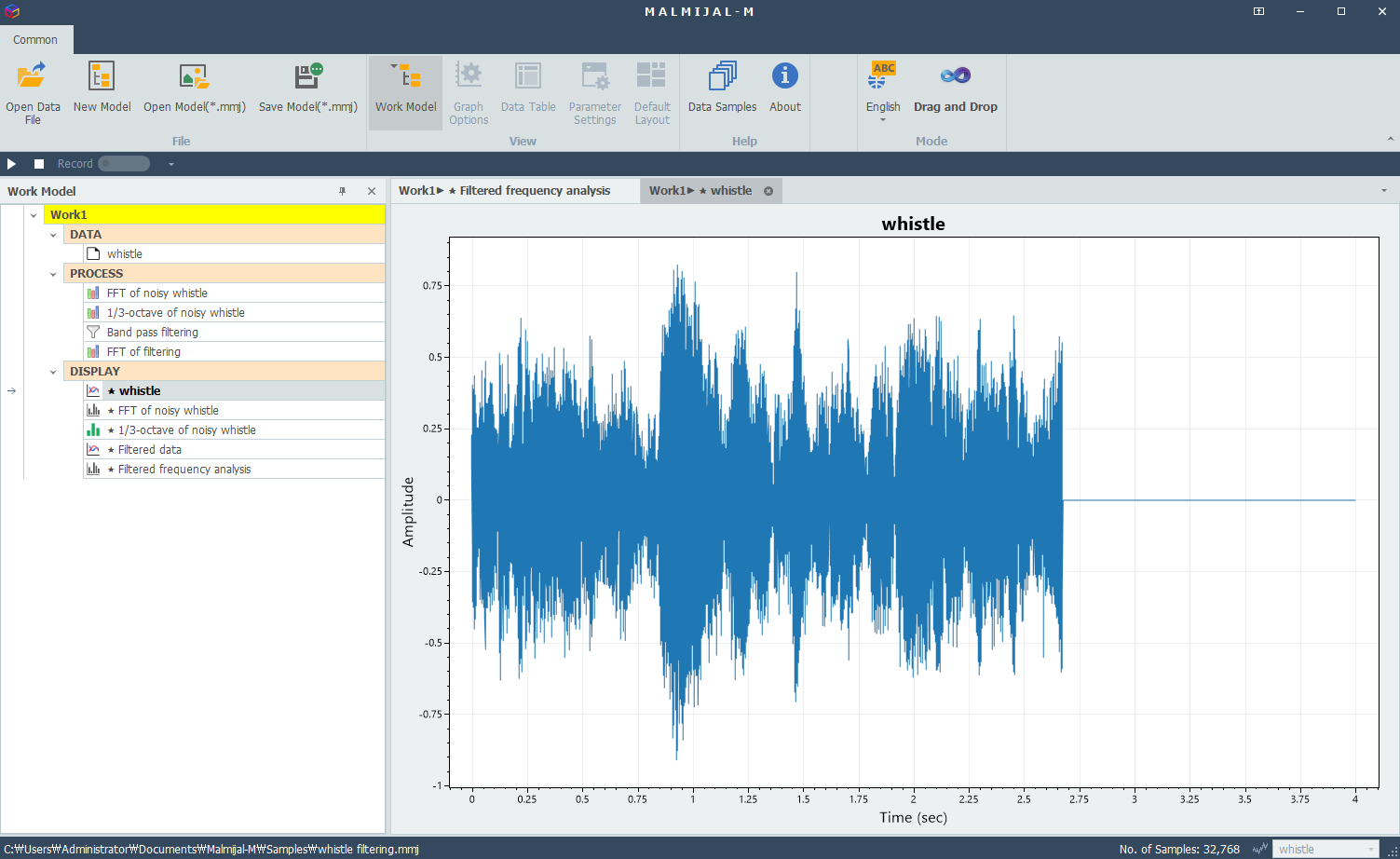
Task: Select FFT of noisy whistle process
Action: coord(234,293)
